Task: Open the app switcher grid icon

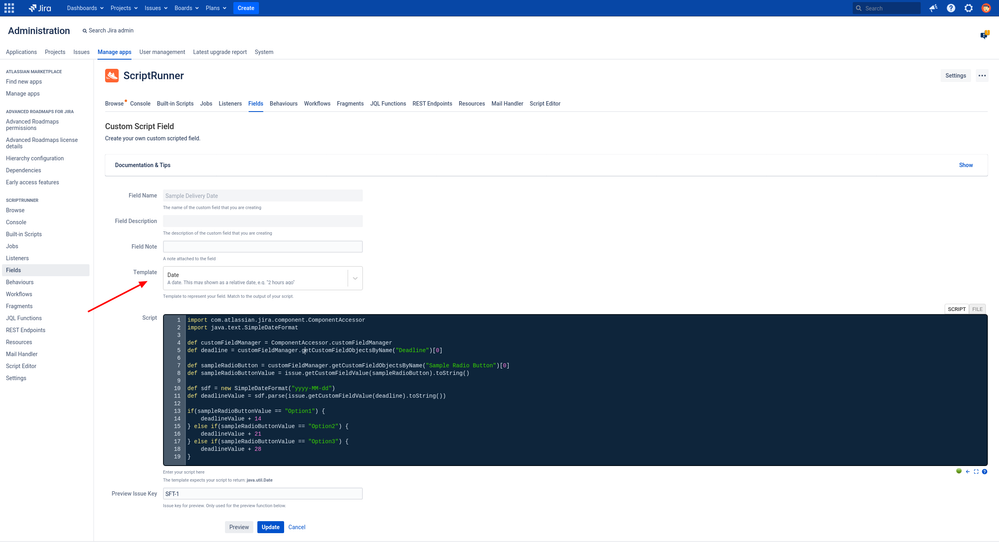Action: [x=9, y=8]
